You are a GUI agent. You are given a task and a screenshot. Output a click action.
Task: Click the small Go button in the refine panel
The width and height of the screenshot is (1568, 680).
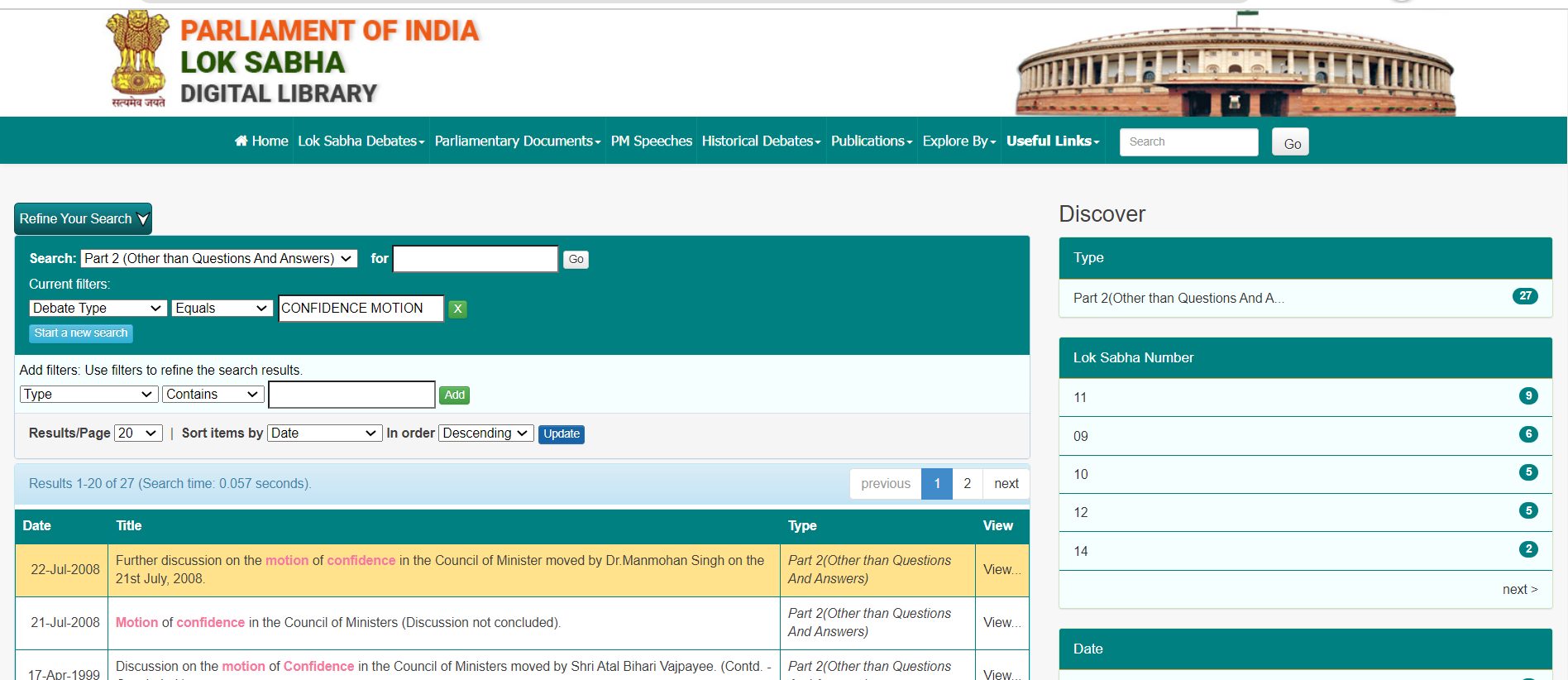[576, 259]
